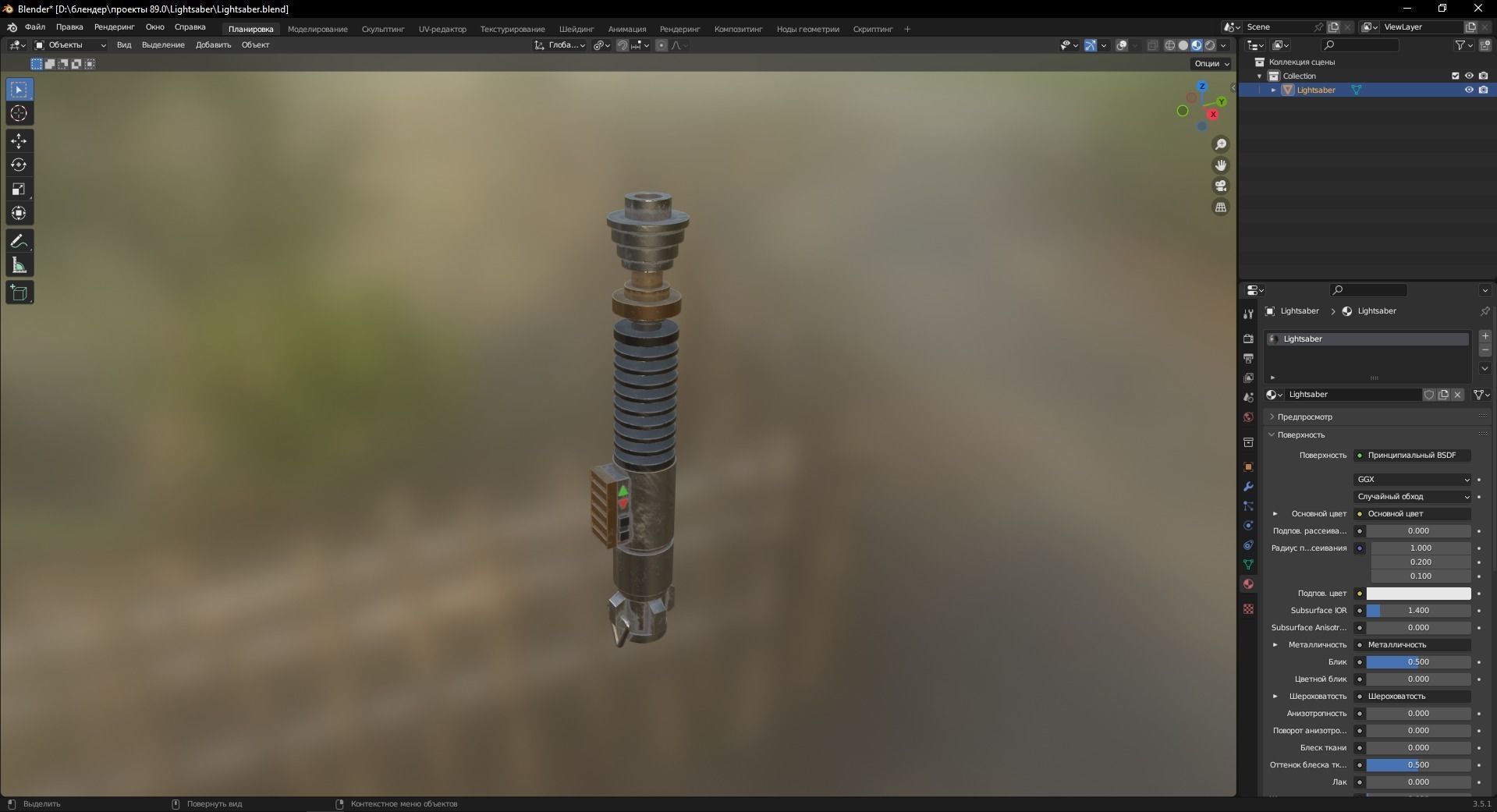Click the Подпов. цвет white color swatch
Image resolution: width=1497 pixels, height=812 pixels.
tap(1418, 594)
